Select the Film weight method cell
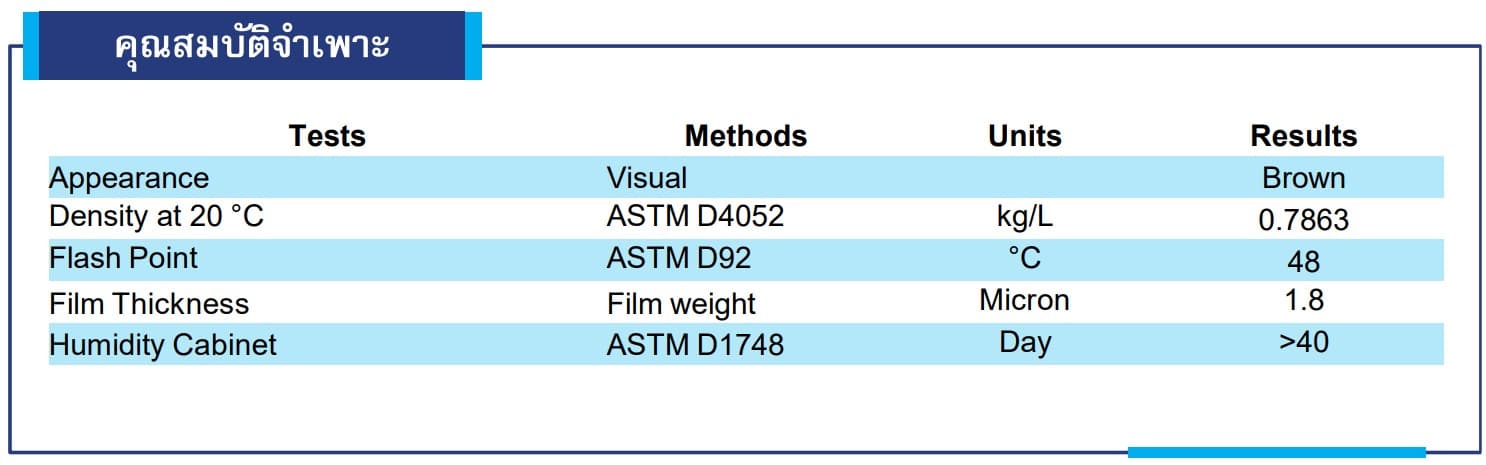 point(681,303)
